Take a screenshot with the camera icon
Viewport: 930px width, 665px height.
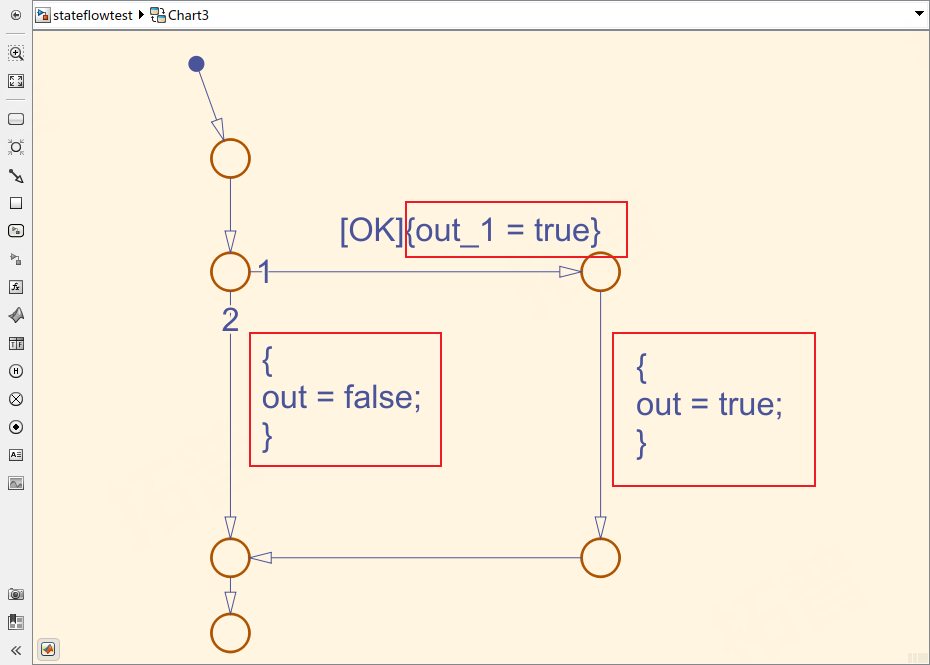16,594
